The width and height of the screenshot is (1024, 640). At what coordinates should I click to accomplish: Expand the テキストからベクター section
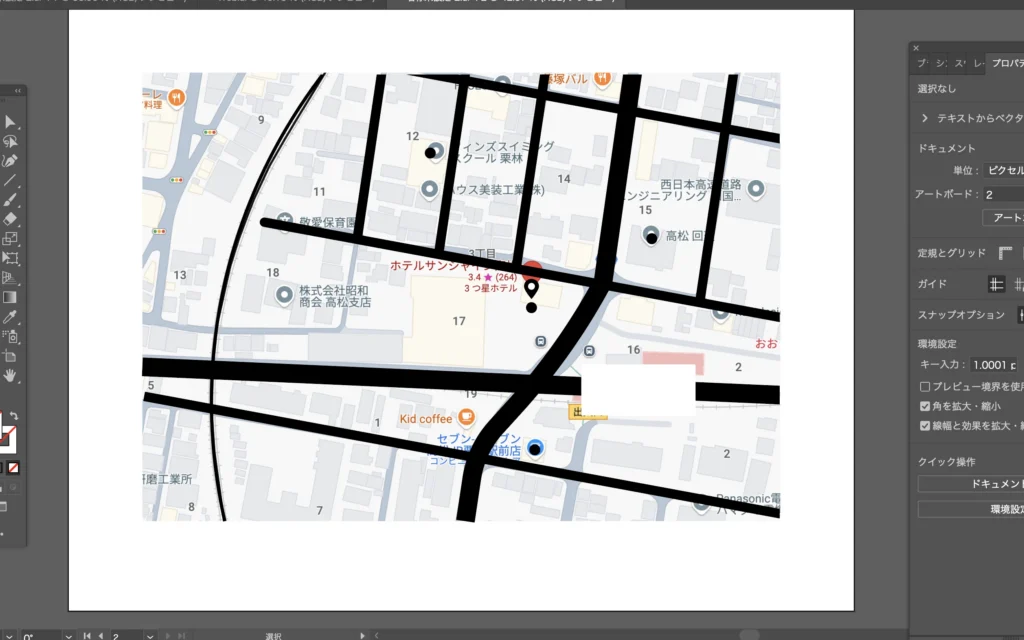click(x=925, y=118)
